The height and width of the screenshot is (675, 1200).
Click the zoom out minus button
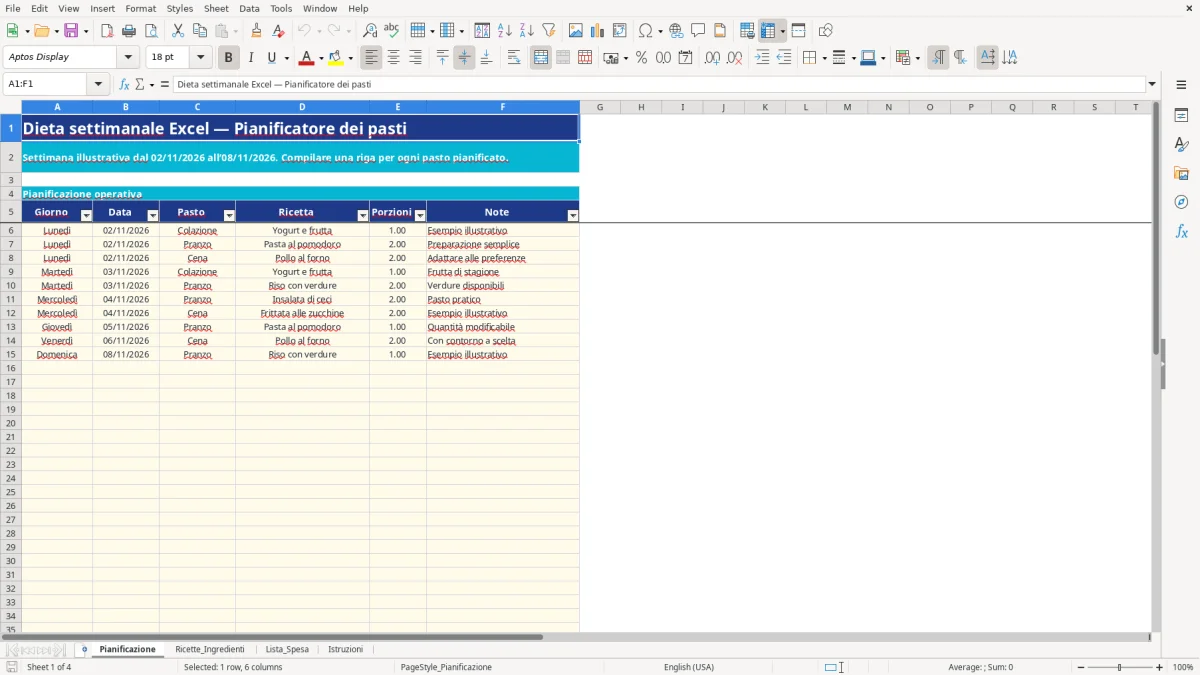1081,667
